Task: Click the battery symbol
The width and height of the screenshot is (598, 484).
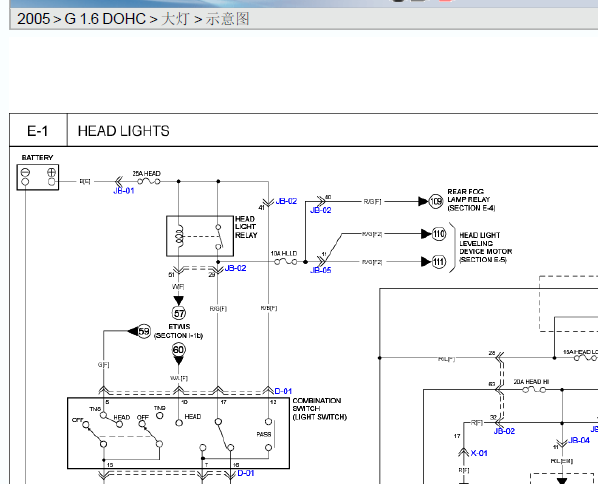Action: click(x=38, y=177)
